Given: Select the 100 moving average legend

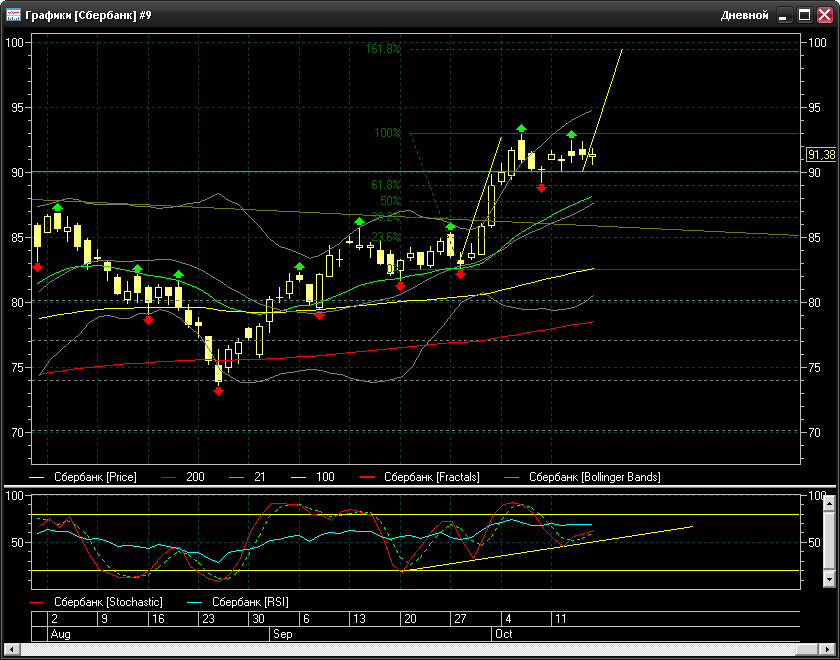Looking at the screenshot, I should pos(325,477).
